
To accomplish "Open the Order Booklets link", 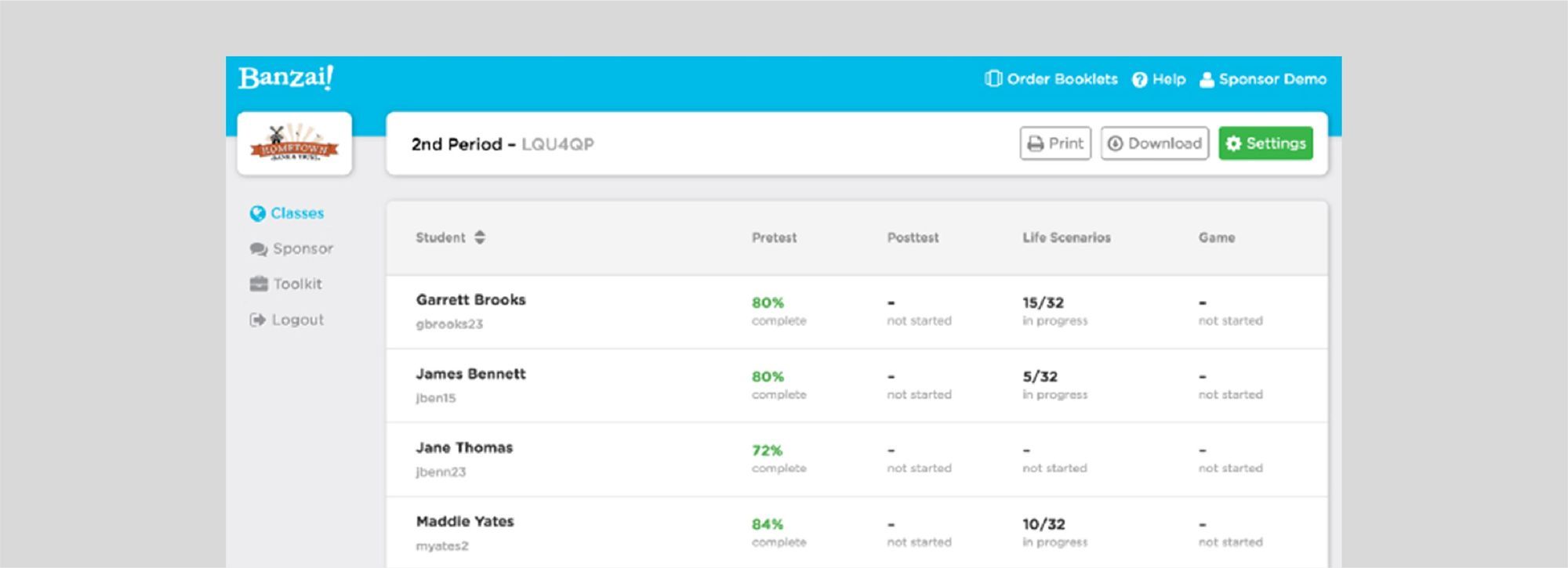I will [x=1051, y=79].
